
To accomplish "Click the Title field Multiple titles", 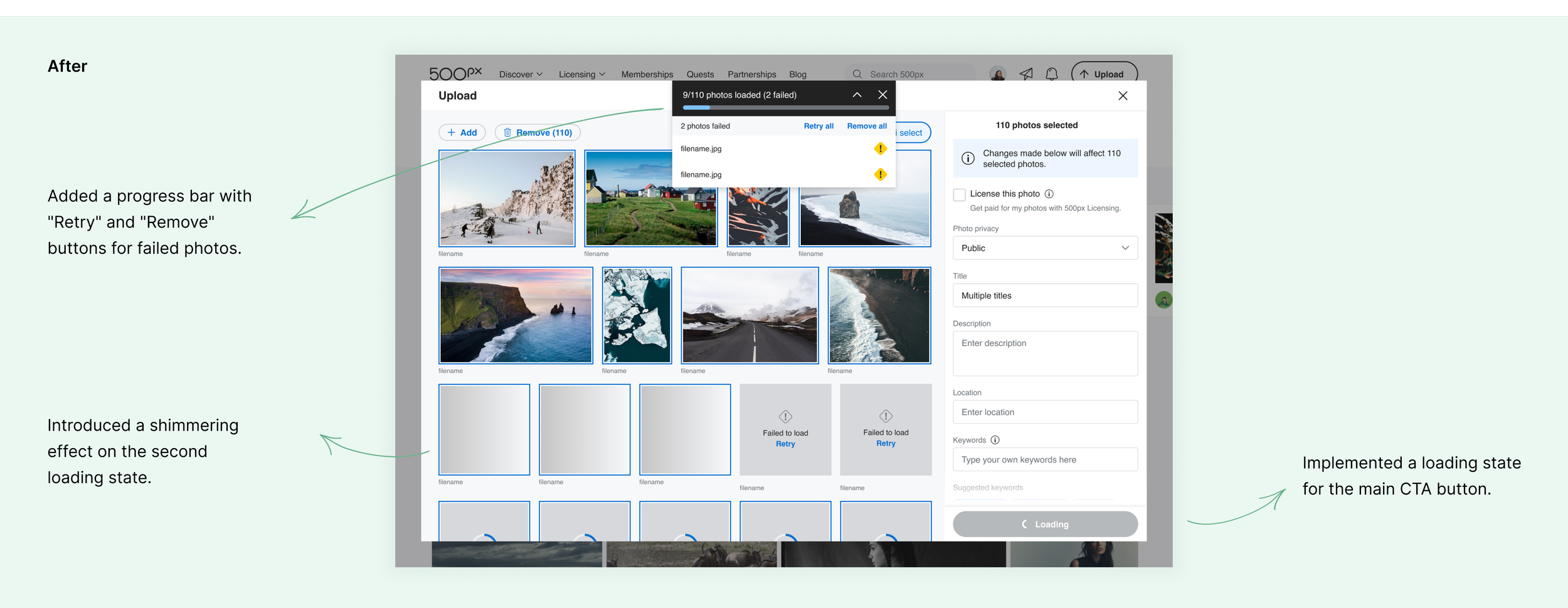I will (1045, 295).
